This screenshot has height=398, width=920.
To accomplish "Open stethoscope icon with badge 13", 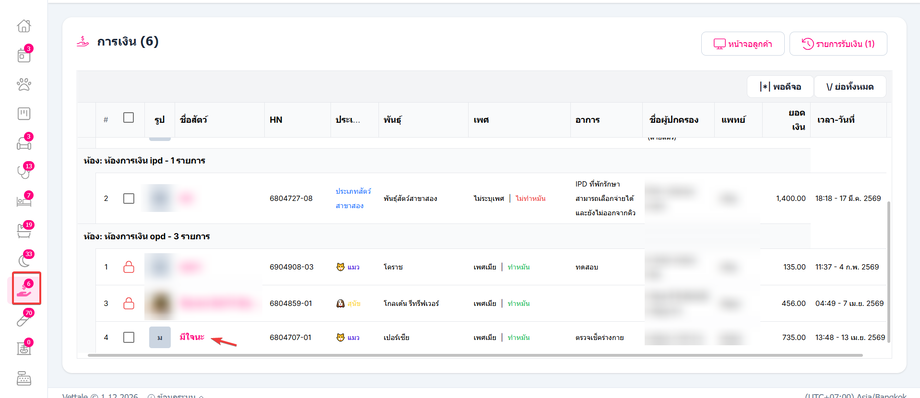I will pos(23,171).
